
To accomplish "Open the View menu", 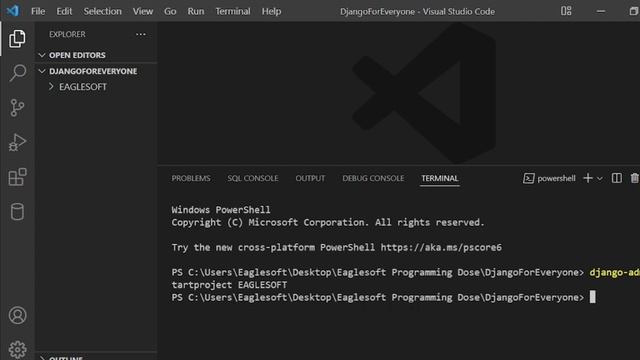I will pyautogui.click(x=142, y=11).
